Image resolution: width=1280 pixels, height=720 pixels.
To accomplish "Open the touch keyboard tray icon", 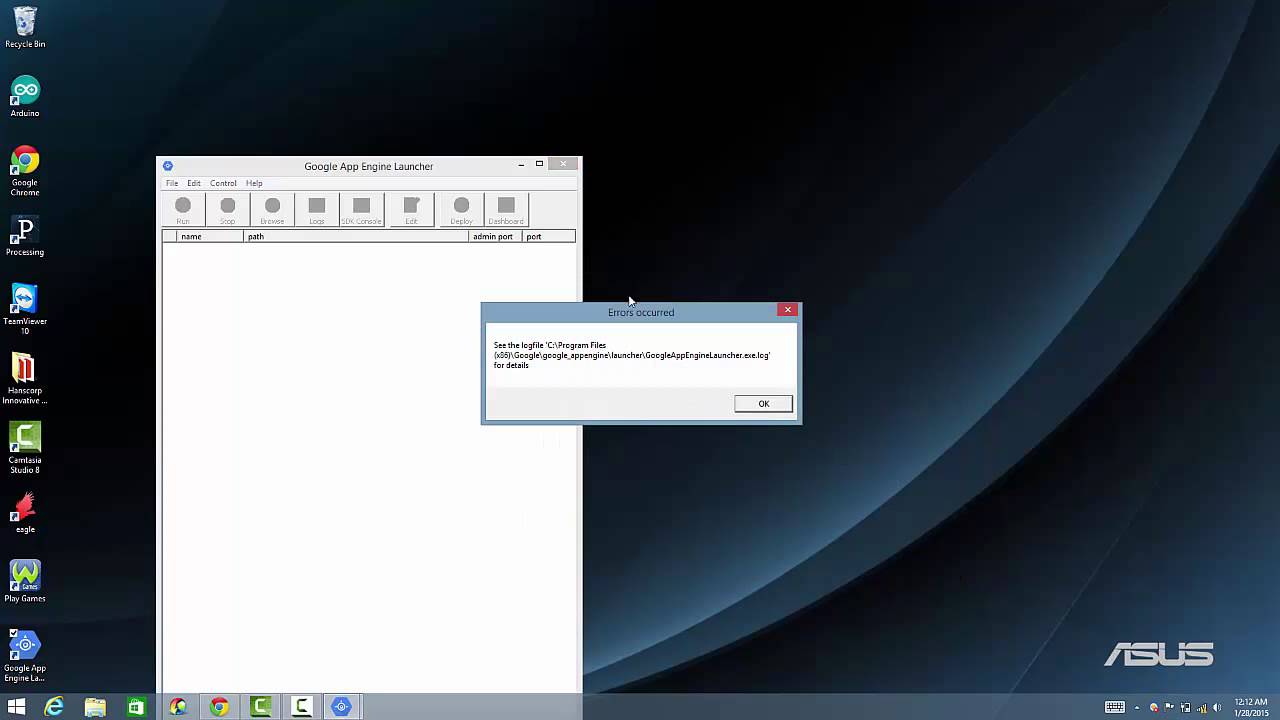I will [1115, 707].
